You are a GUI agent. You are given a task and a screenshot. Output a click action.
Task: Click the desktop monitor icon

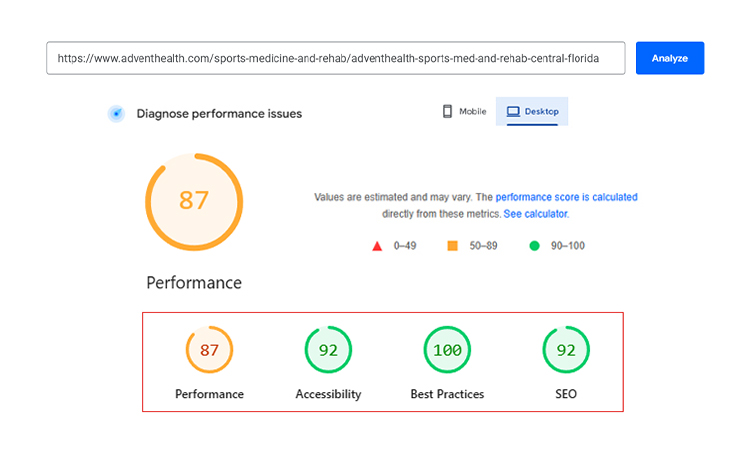(513, 112)
